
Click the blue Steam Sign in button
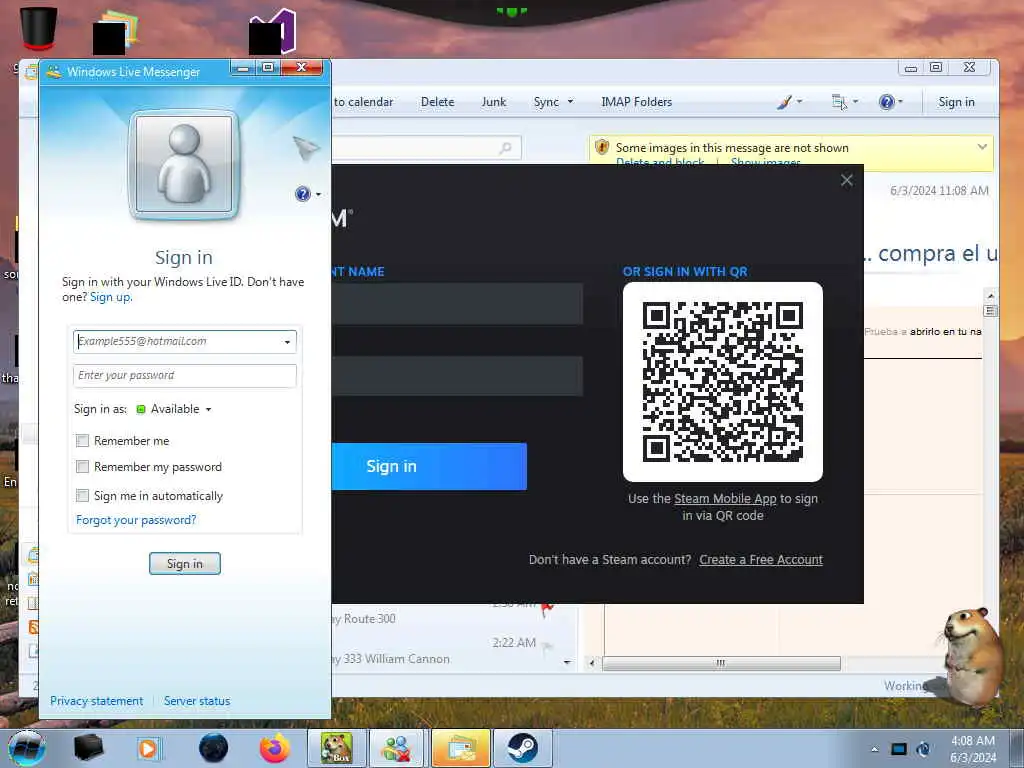[429, 466]
